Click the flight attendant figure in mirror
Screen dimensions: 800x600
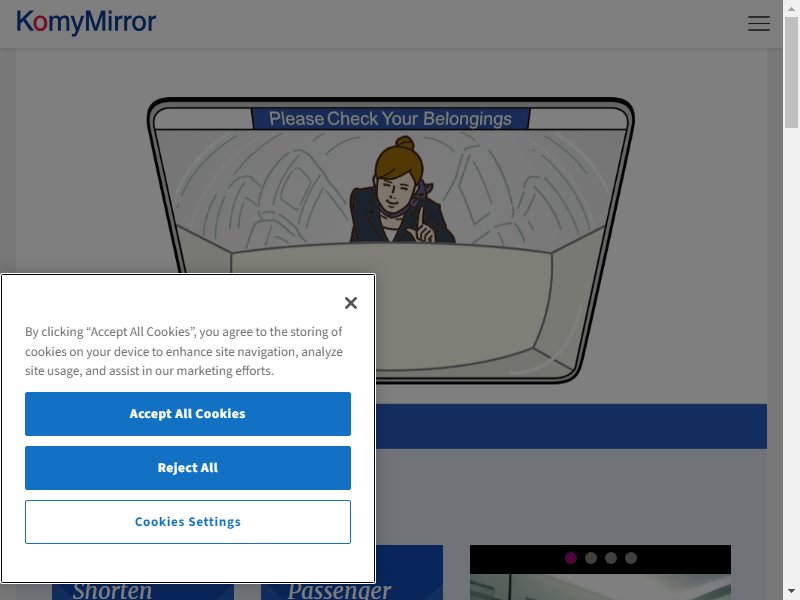click(x=402, y=190)
